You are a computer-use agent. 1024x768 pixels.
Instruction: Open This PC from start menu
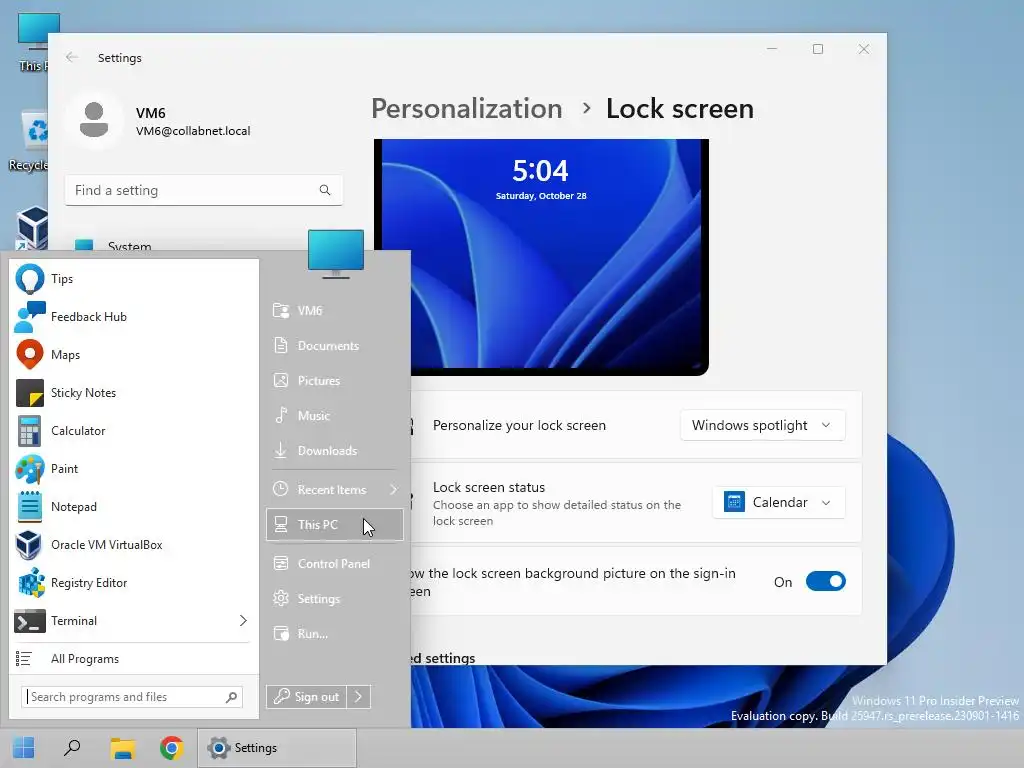pyautogui.click(x=334, y=525)
